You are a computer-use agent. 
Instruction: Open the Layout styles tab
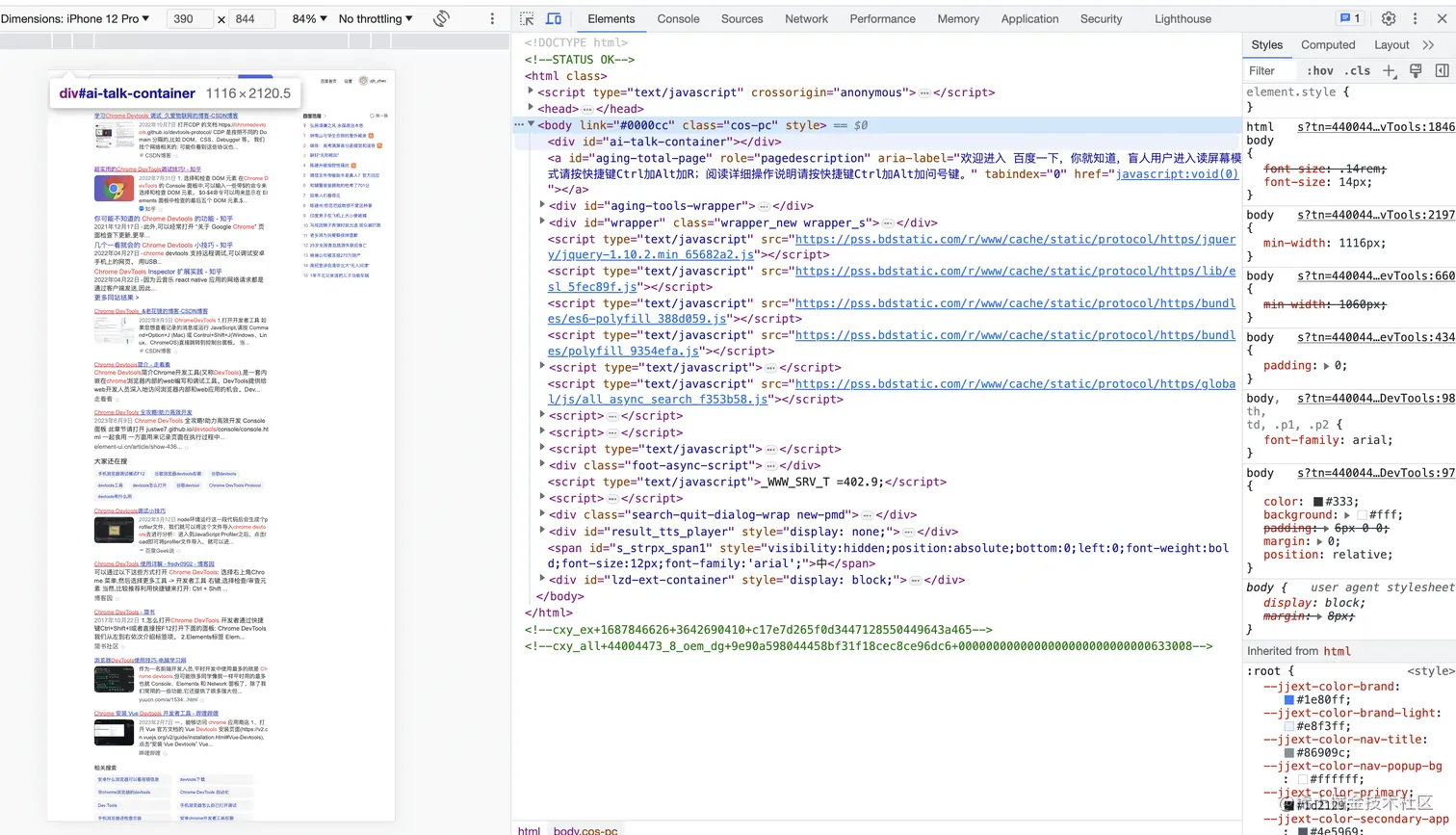1391,44
